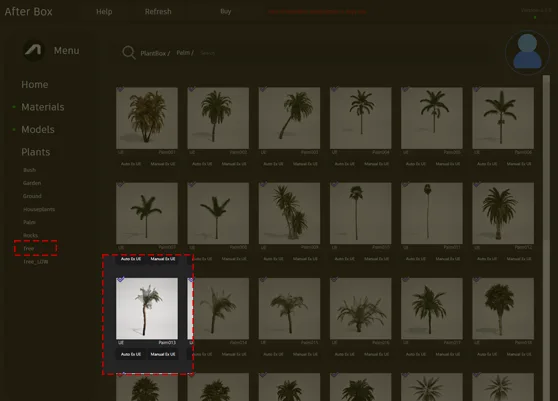The image size is (558, 401).
Task: Click the vertical scrollbar of the plant grid
Action: point(546,157)
